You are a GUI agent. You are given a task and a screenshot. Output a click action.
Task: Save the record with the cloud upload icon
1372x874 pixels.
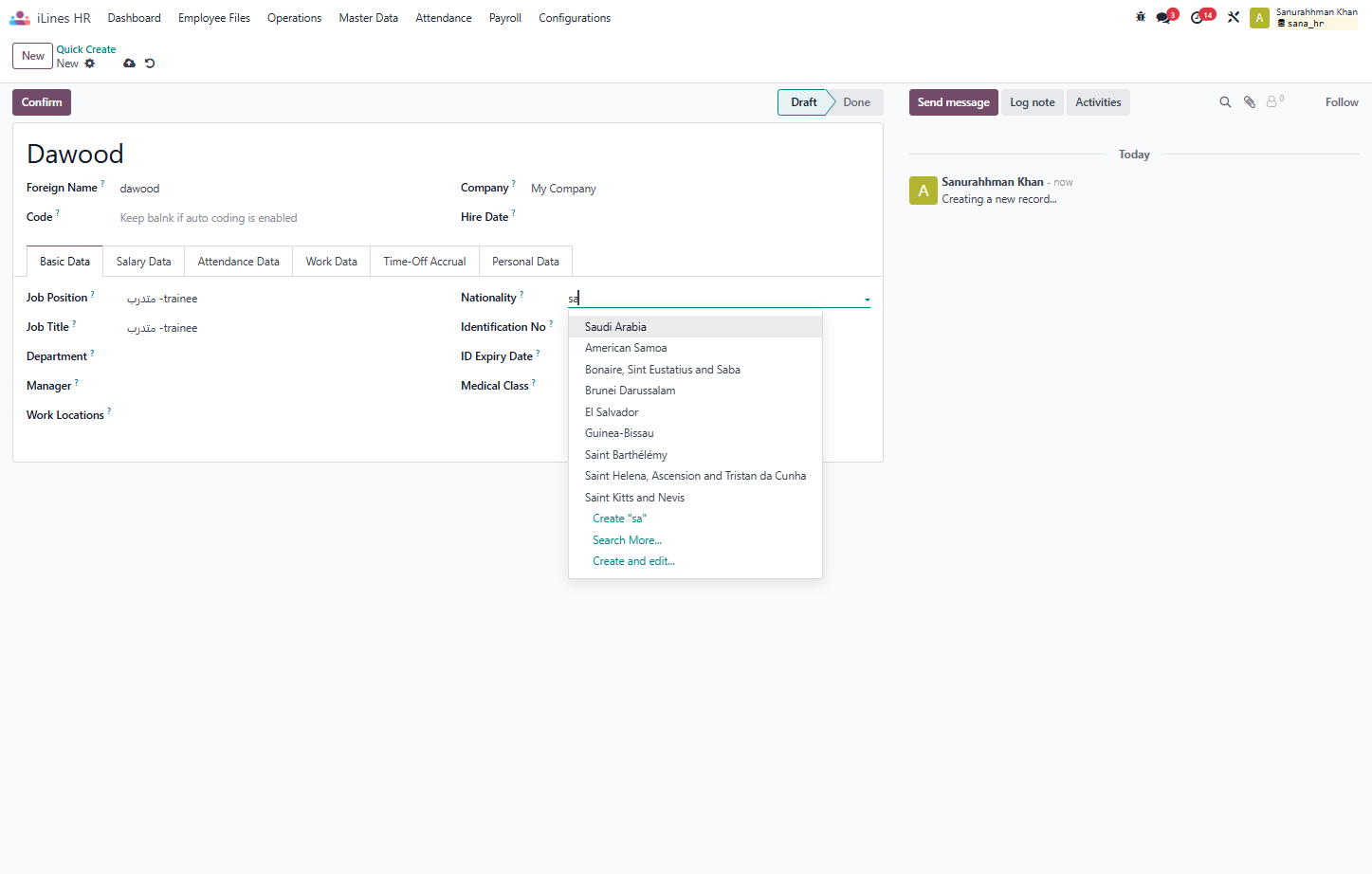(x=129, y=64)
